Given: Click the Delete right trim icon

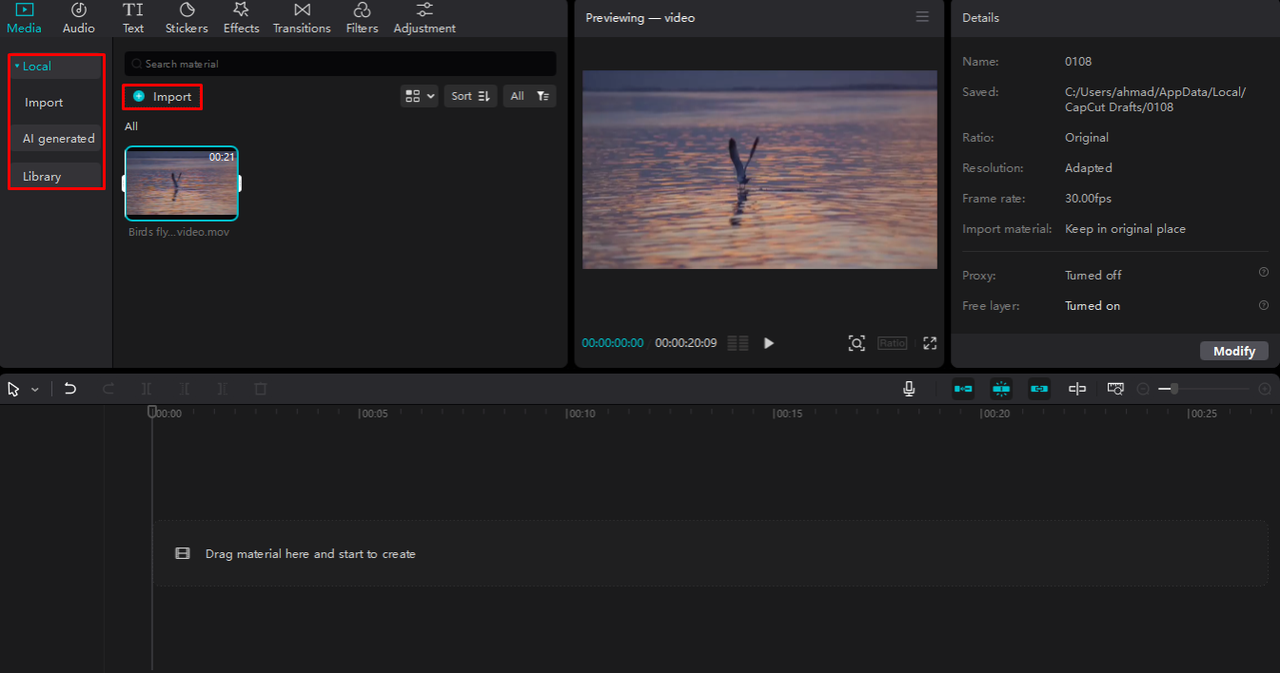Looking at the screenshot, I should coord(222,389).
